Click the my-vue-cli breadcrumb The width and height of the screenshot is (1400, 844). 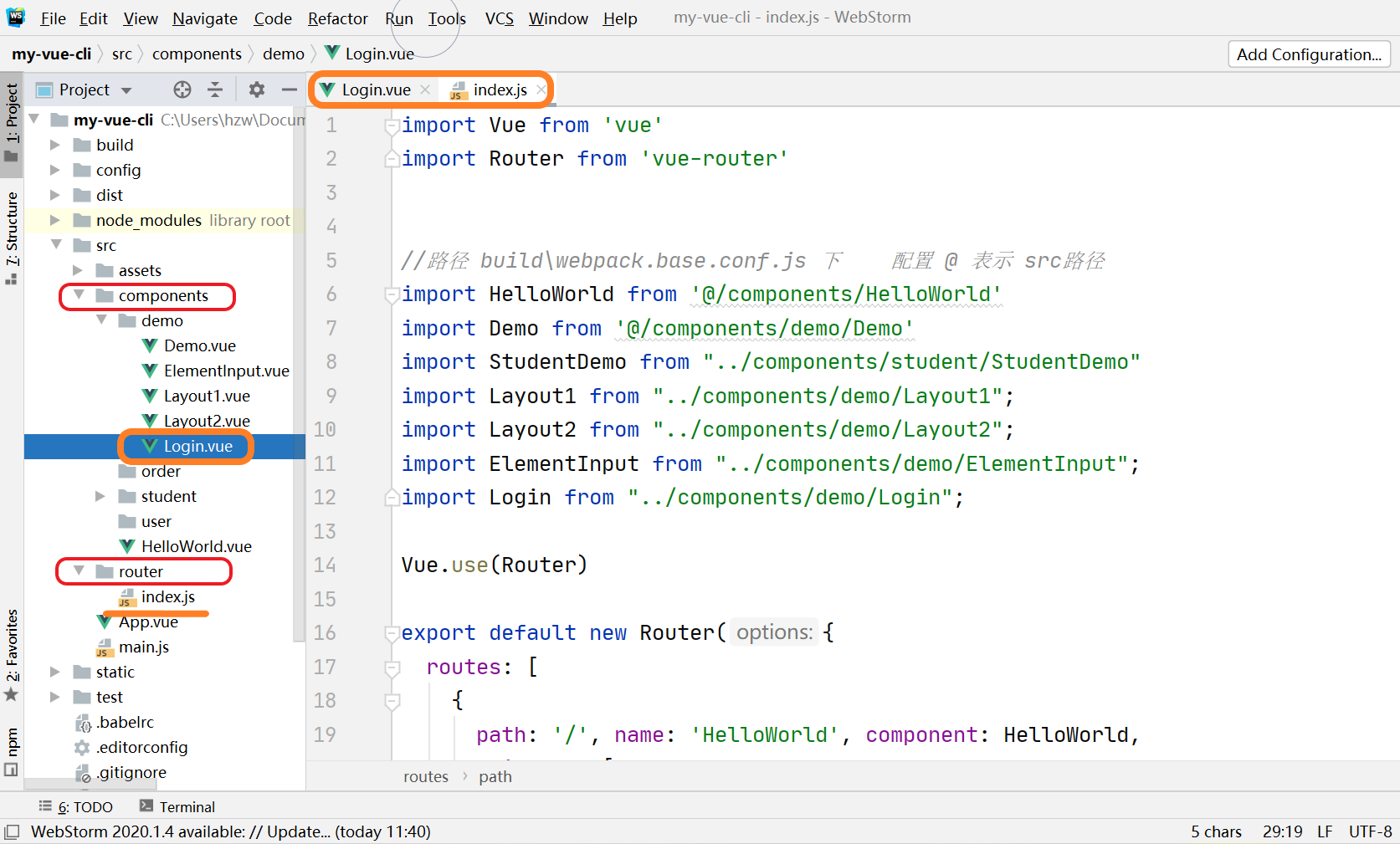[52, 54]
